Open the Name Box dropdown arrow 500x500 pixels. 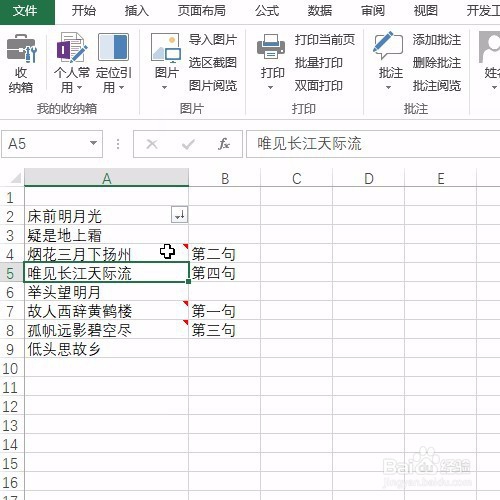pos(93,143)
